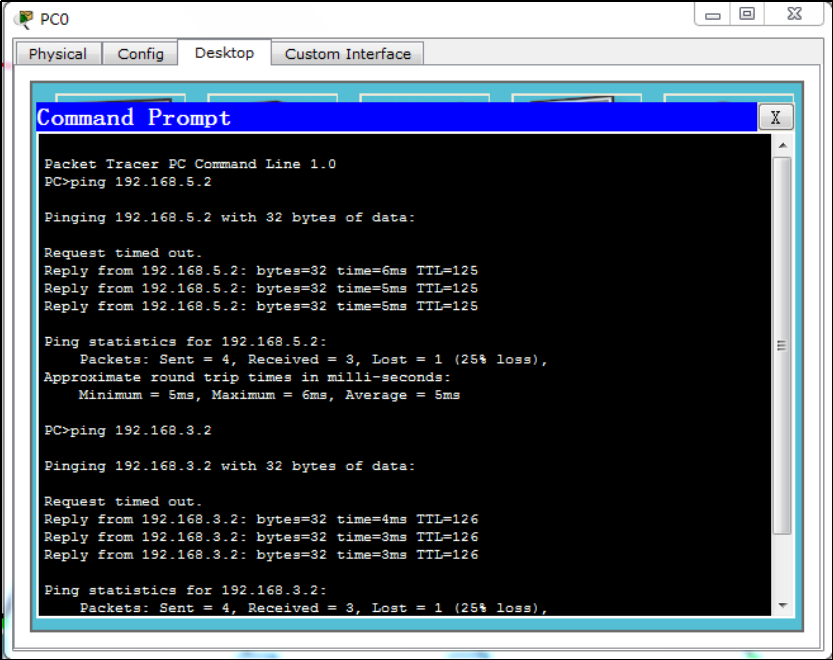Image resolution: width=833 pixels, height=660 pixels.
Task: Click the terminal vertical scrollbar thumb
Action: click(x=782, y=345)
